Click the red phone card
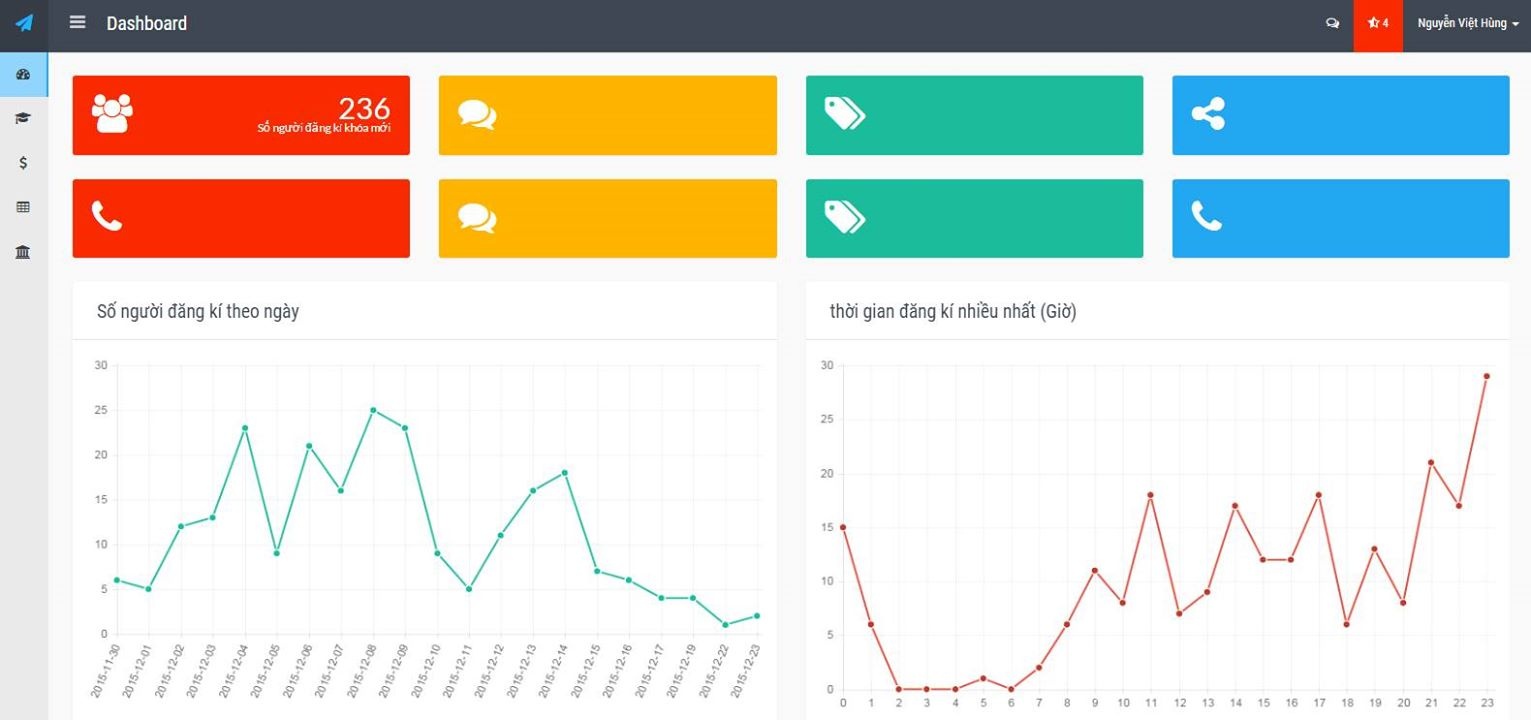The height and width of the screenshot is (720, 1531). (x=241, y=218)
